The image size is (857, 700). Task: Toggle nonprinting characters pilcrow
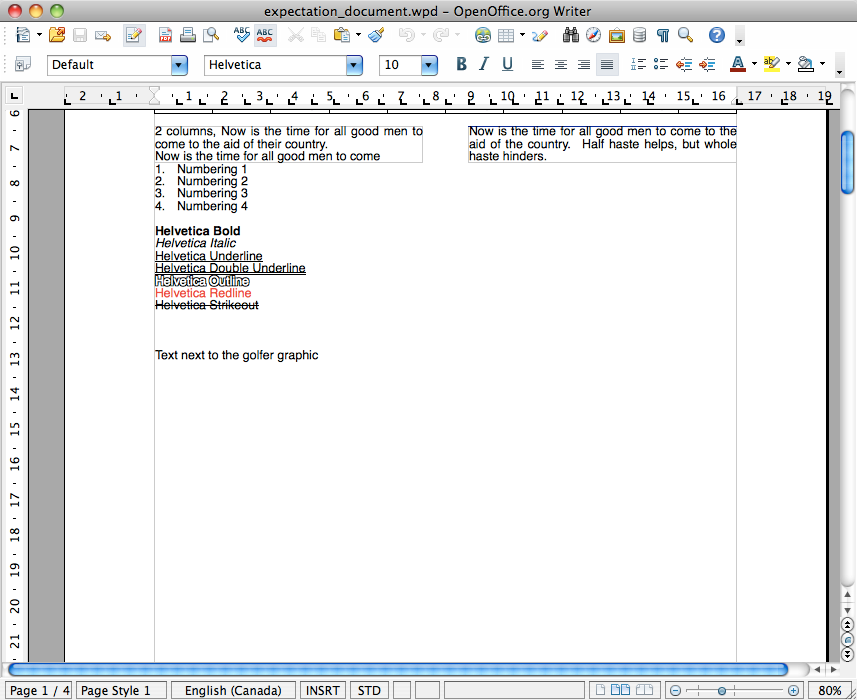[662, 36]
